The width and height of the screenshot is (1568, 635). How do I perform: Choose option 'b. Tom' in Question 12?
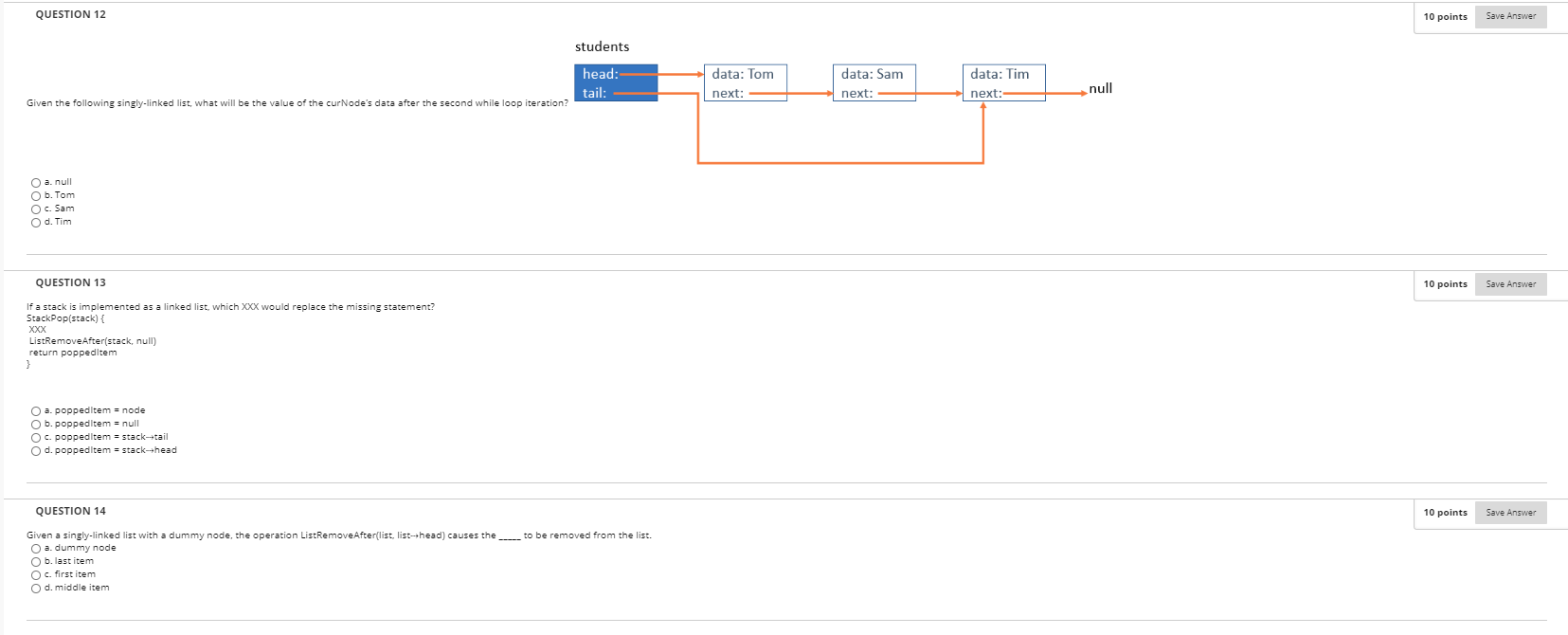pyautogui.click(x=36, y=196)
